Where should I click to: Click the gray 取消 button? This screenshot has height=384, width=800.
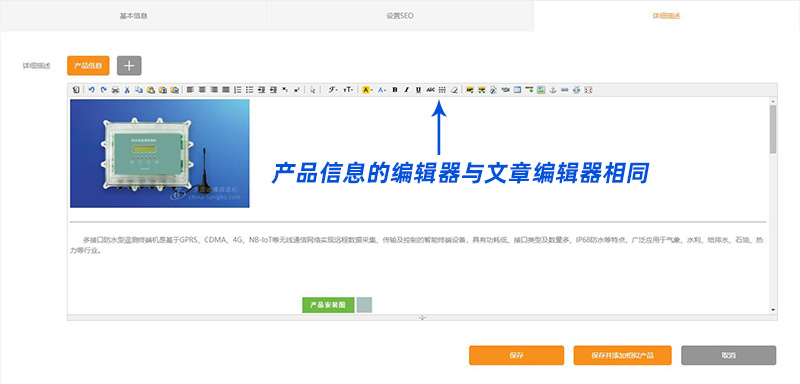point(729,355)
